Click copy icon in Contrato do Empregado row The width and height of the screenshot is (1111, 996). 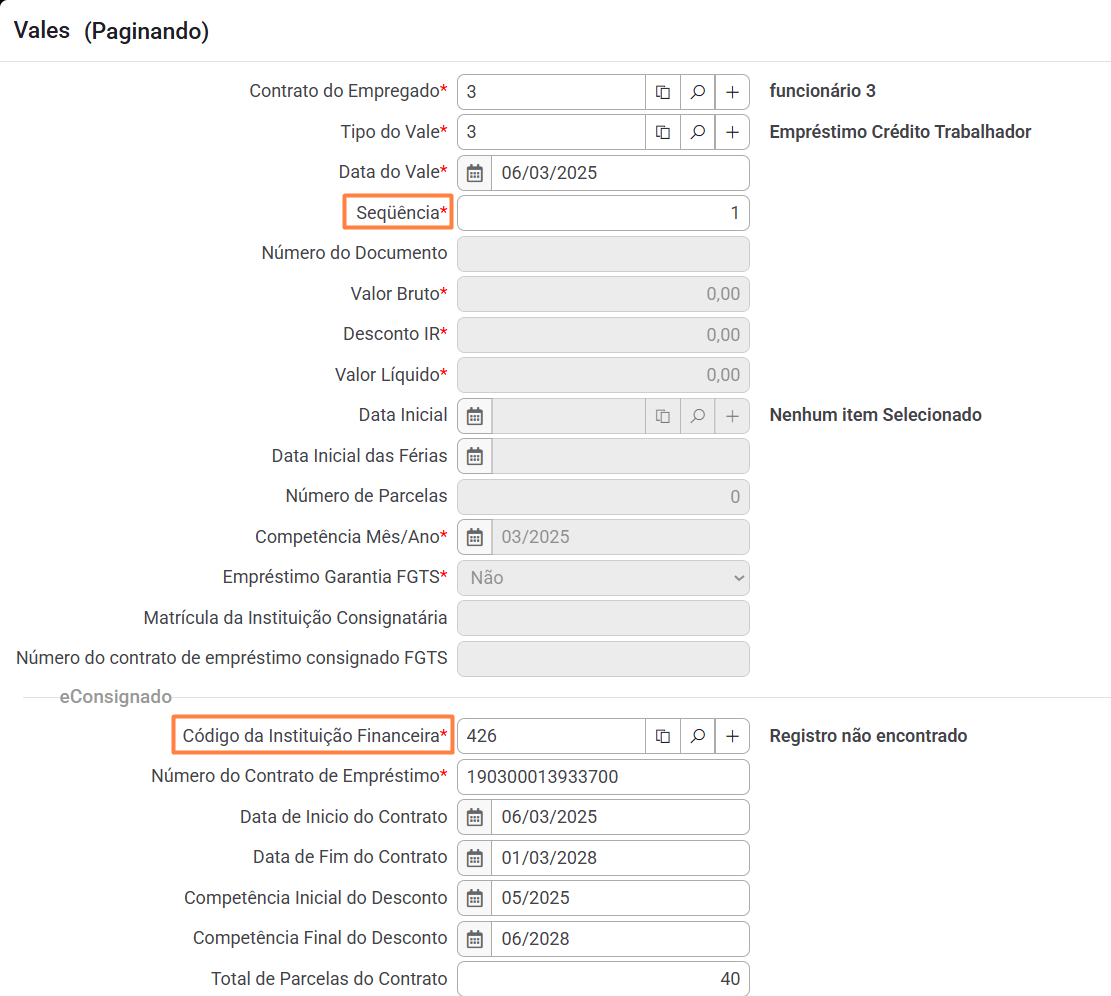click(662, 92)
